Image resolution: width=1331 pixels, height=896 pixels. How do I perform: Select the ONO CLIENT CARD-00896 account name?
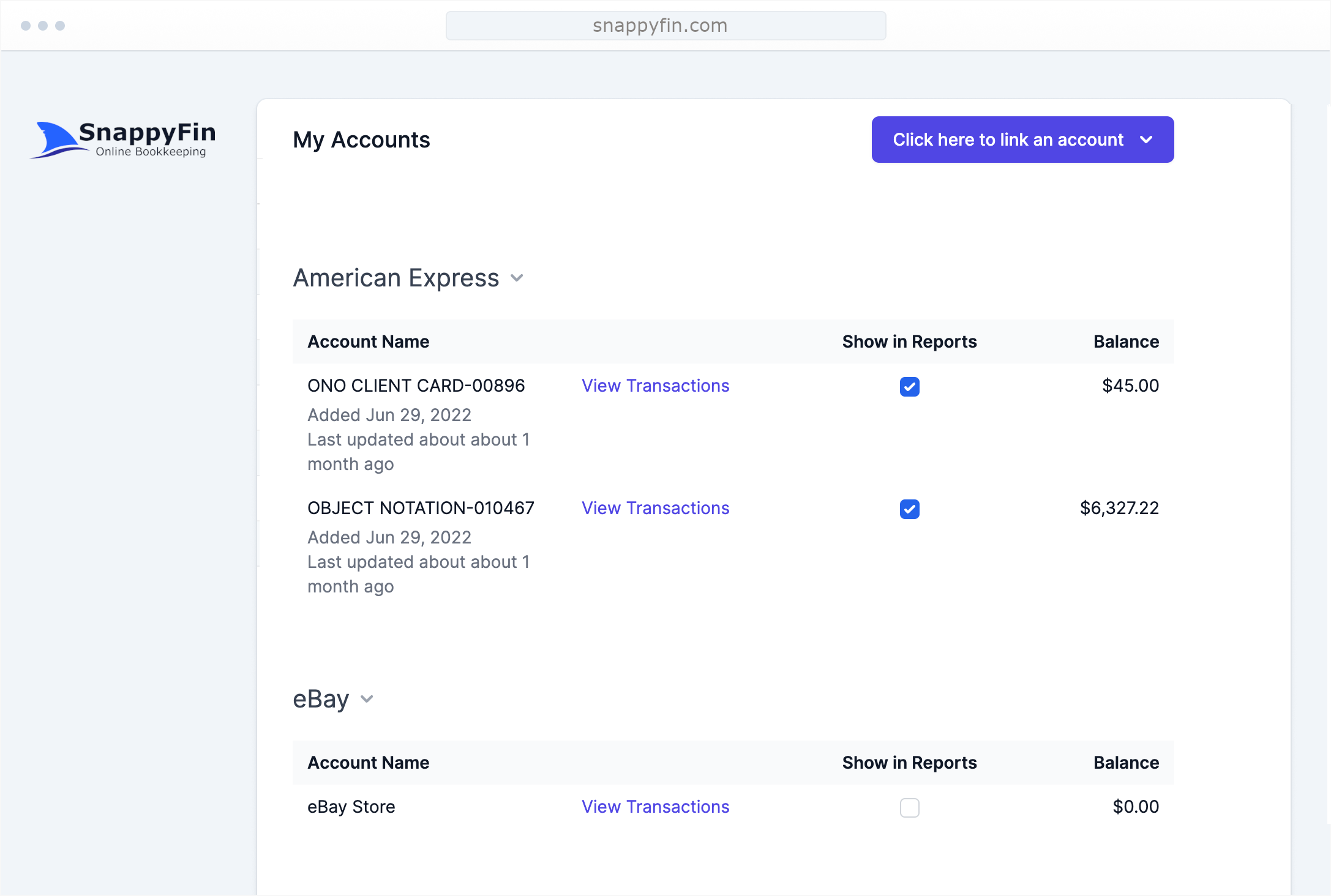click(x=416, y=386)
